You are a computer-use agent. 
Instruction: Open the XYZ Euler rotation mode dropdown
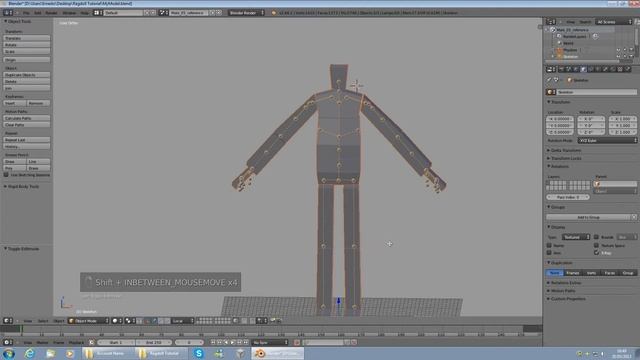tap(607, 140)
